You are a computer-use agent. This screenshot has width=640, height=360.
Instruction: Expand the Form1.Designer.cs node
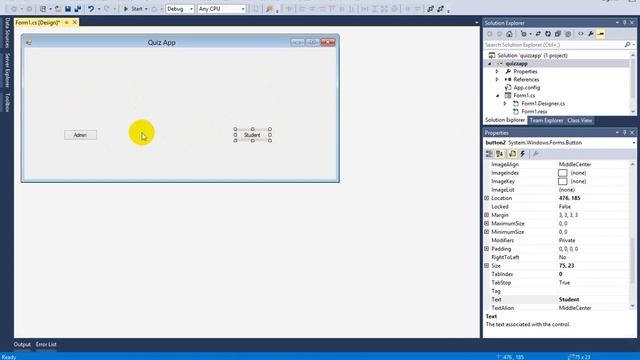point(505,104)
